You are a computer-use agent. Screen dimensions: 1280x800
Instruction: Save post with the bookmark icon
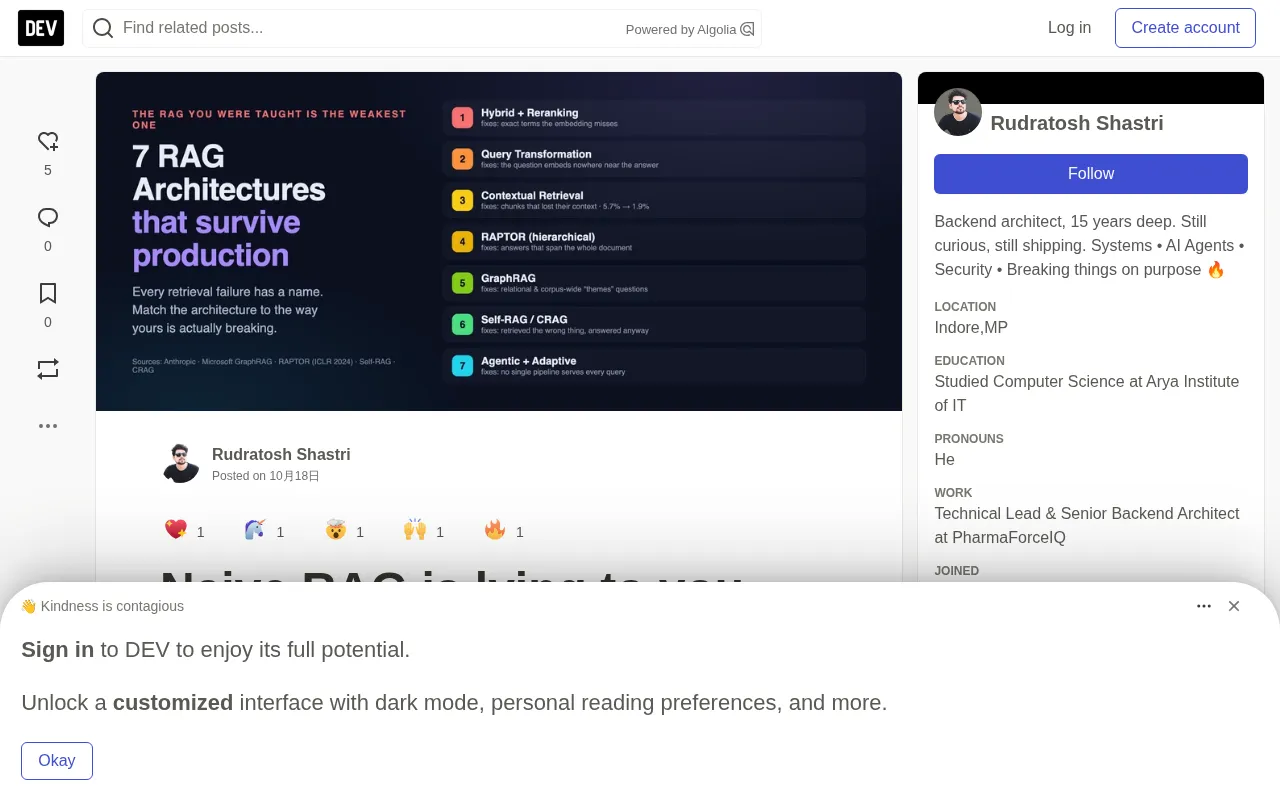click(48, 293)
